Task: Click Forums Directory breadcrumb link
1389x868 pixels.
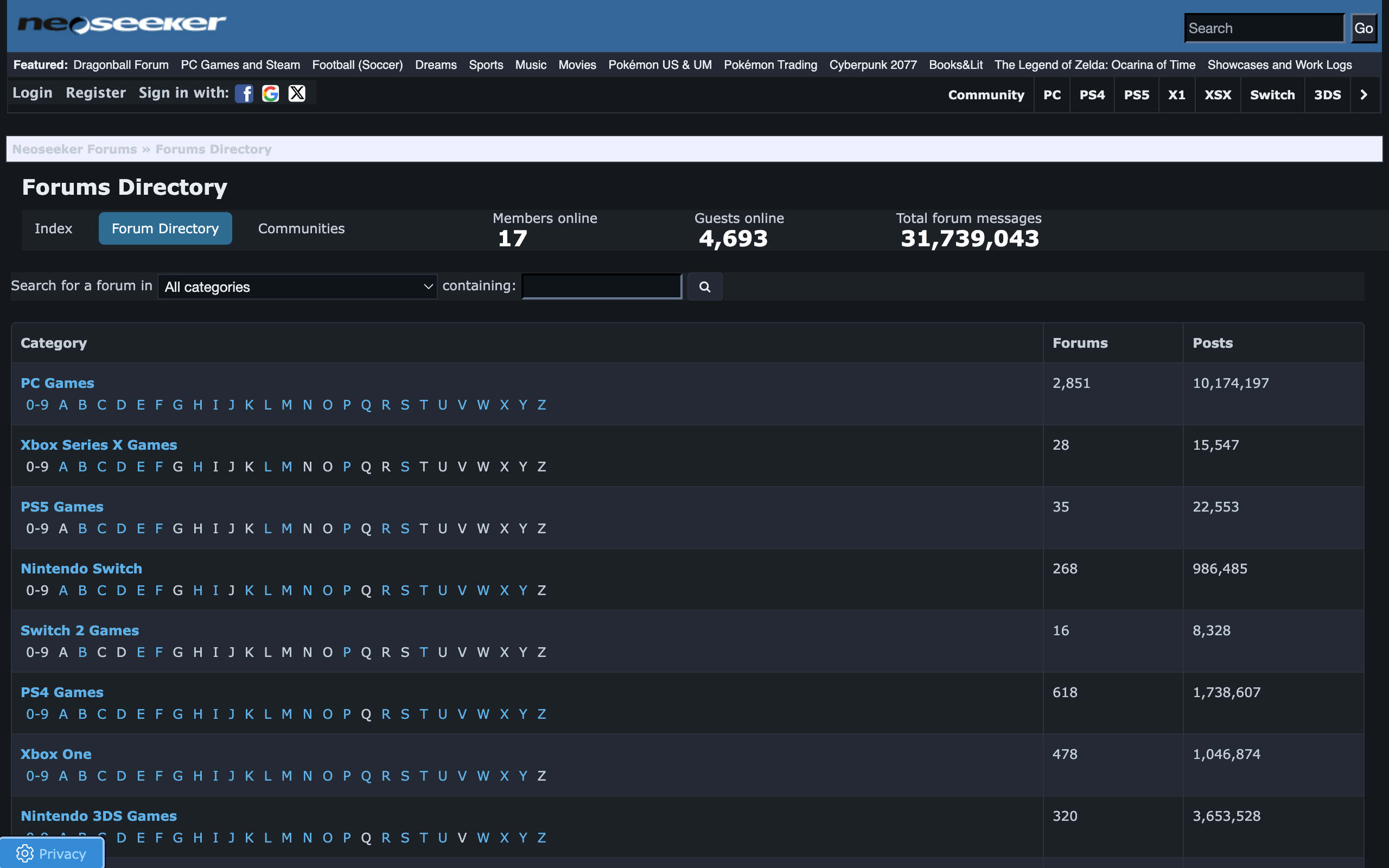Action: click(214, 149)
